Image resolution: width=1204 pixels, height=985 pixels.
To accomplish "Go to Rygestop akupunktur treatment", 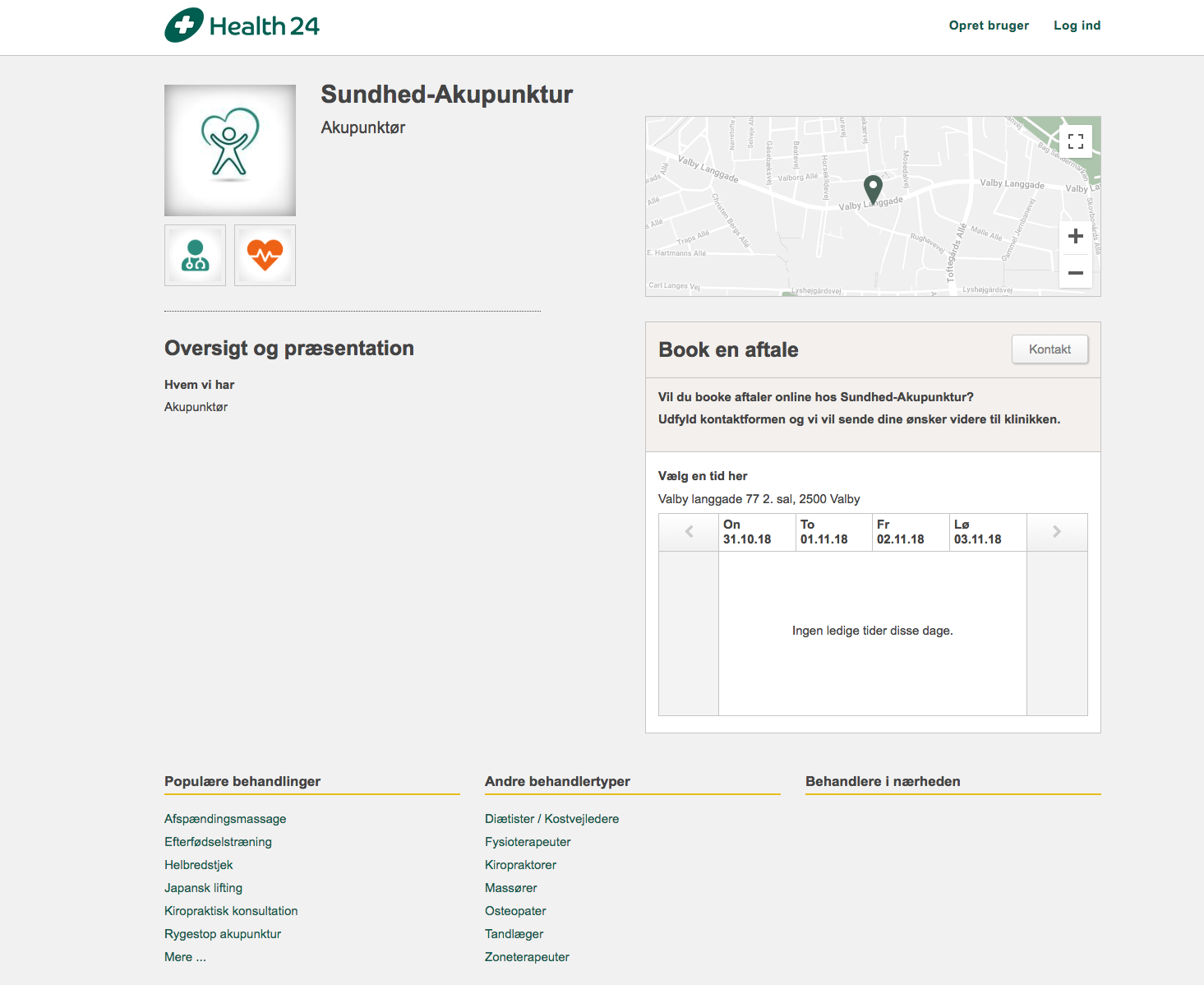I will [x=223, y=934].
